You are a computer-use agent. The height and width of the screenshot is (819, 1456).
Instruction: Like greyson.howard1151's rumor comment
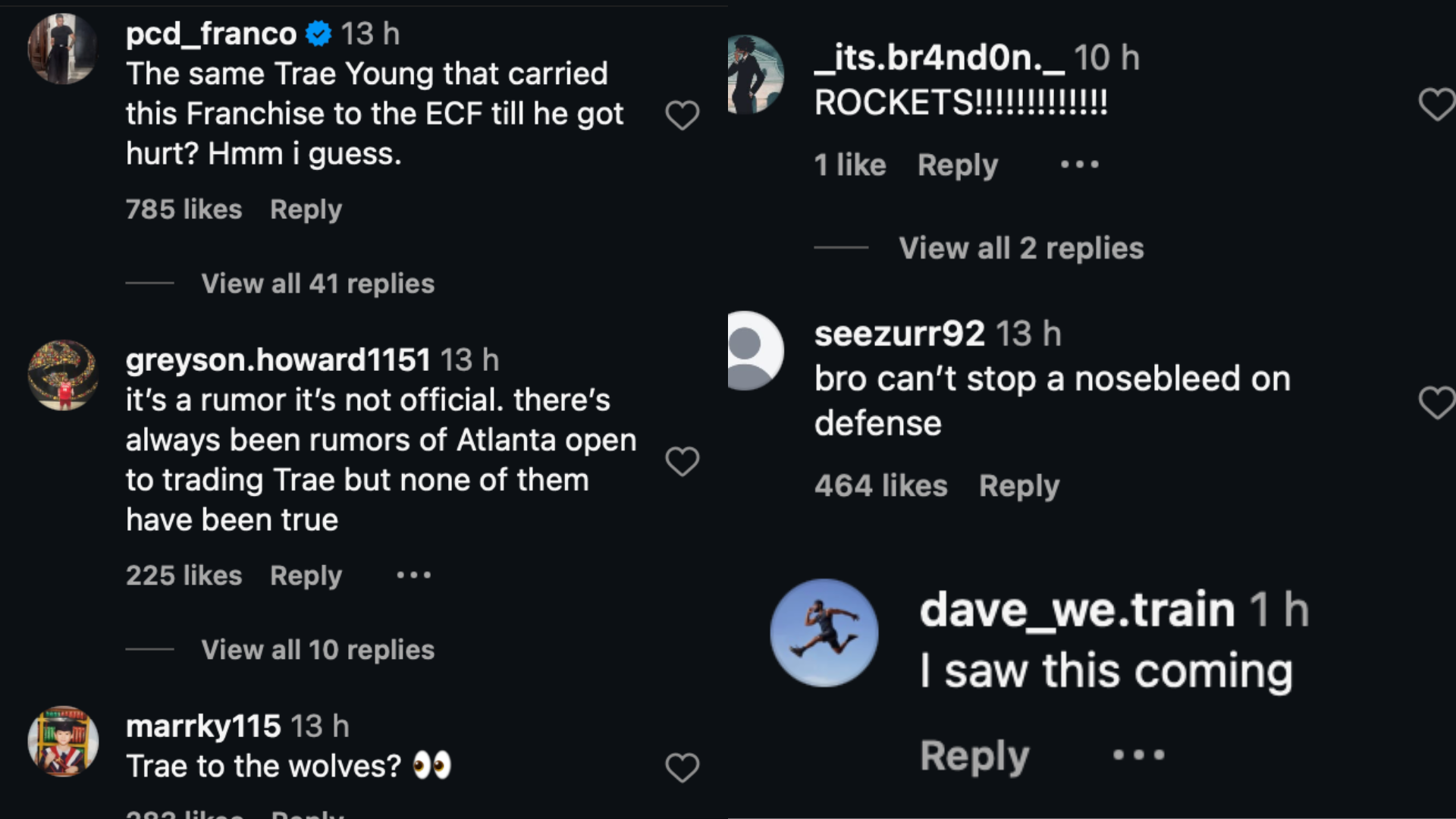[682, 461]
